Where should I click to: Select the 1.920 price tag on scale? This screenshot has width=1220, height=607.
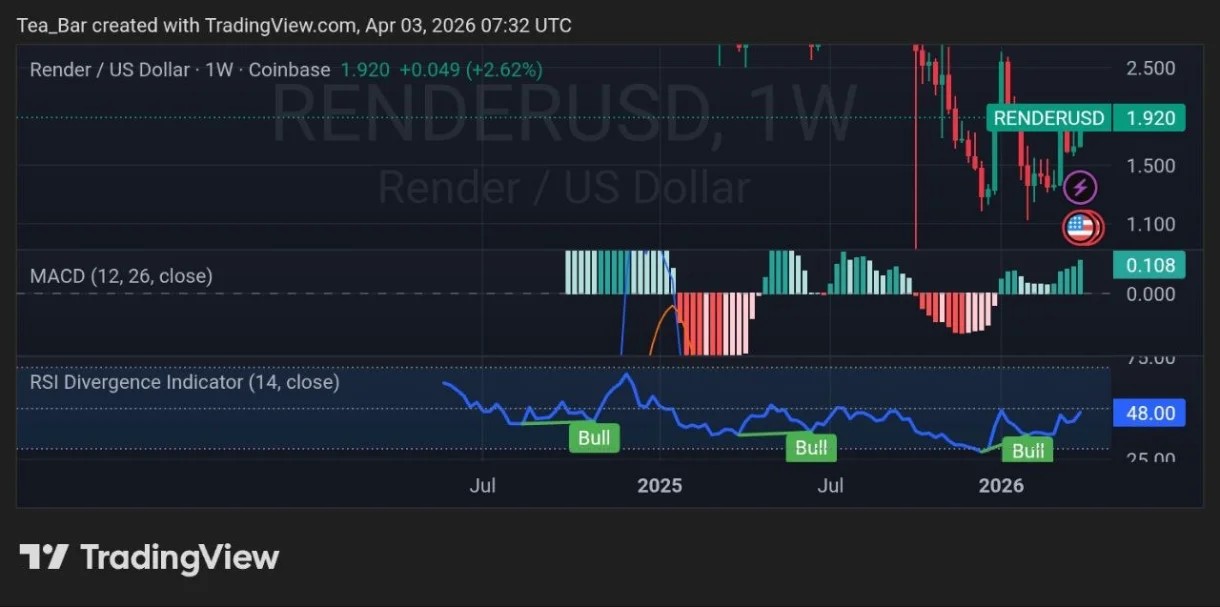click(1149, 117)
